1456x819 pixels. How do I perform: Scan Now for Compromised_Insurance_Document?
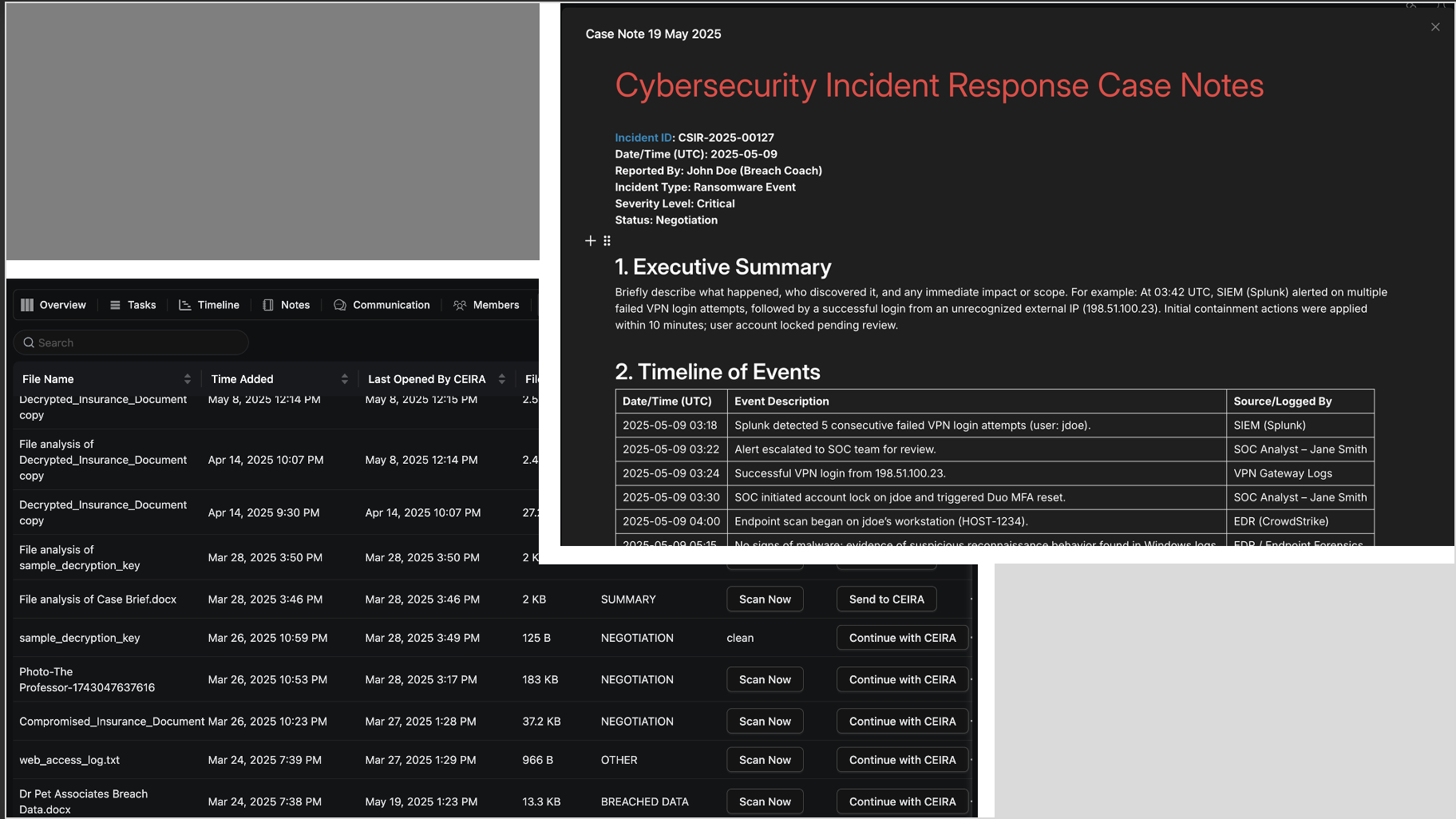[x=765, y=721]
